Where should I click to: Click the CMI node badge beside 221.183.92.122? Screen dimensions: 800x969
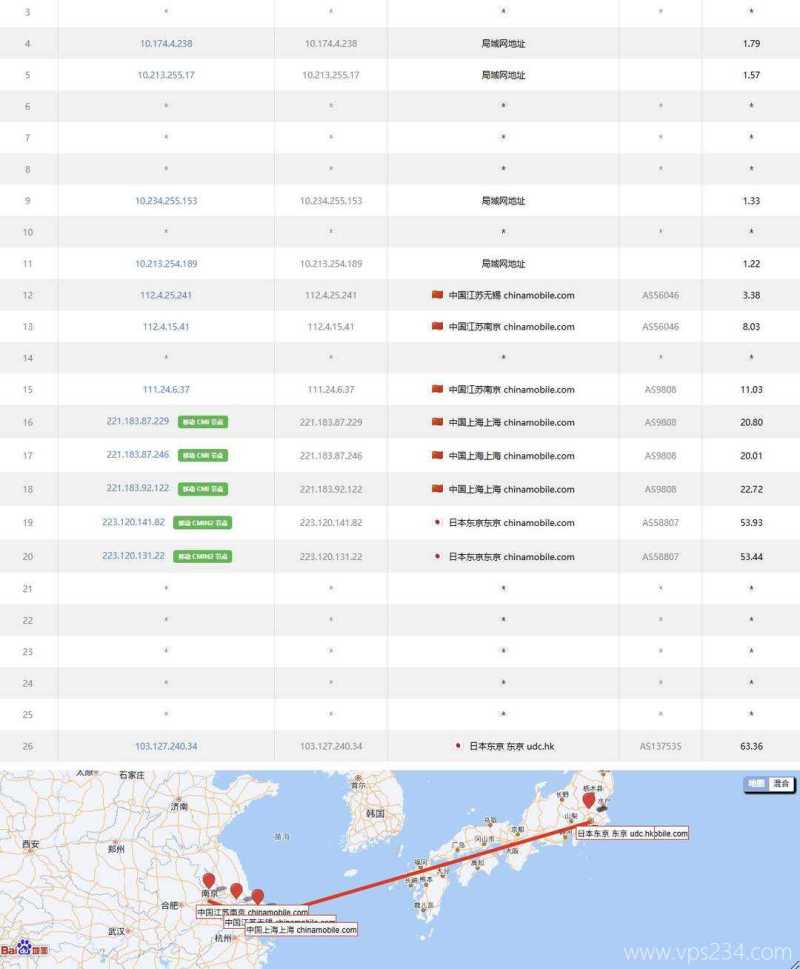(x=203, y=489)
